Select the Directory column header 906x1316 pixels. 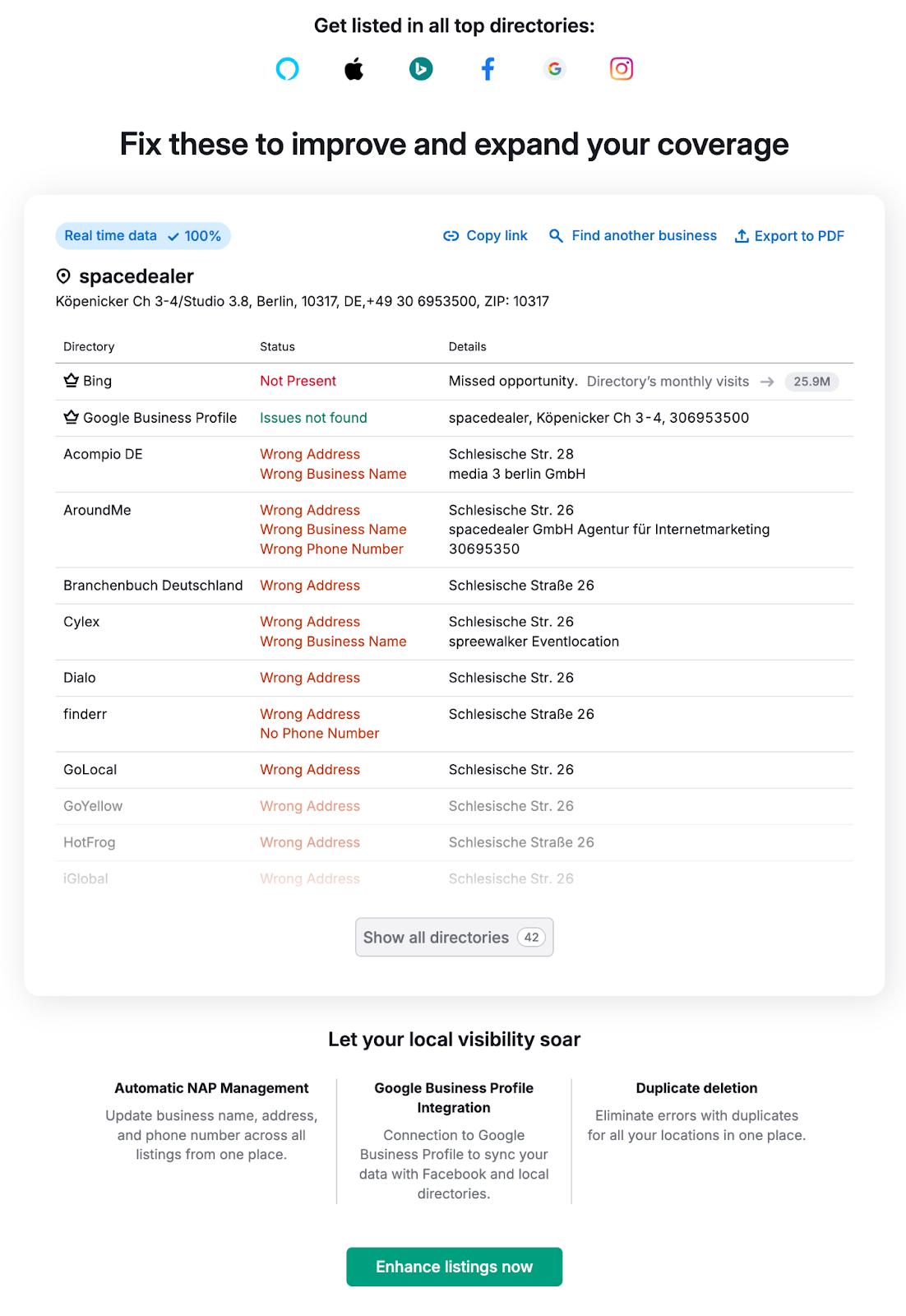click(x=89, y=347)
